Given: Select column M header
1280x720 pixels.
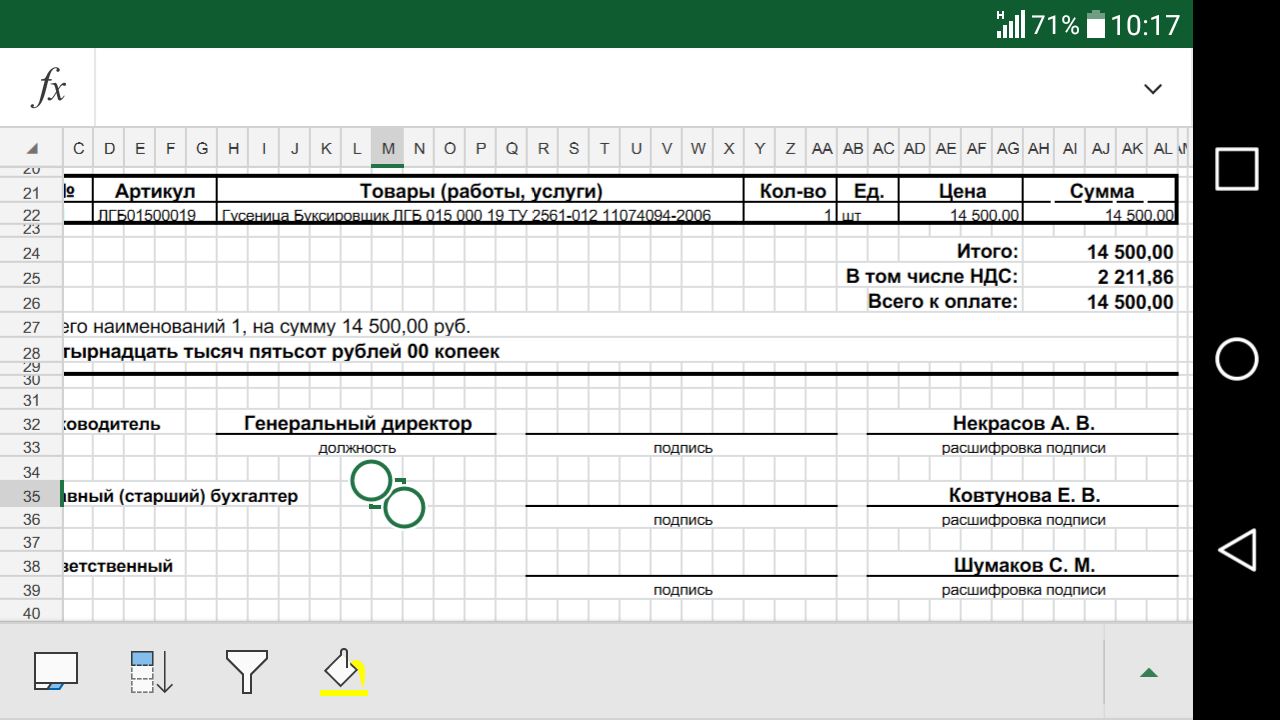Looking at the screenshot, I should (x=388, y=148).
